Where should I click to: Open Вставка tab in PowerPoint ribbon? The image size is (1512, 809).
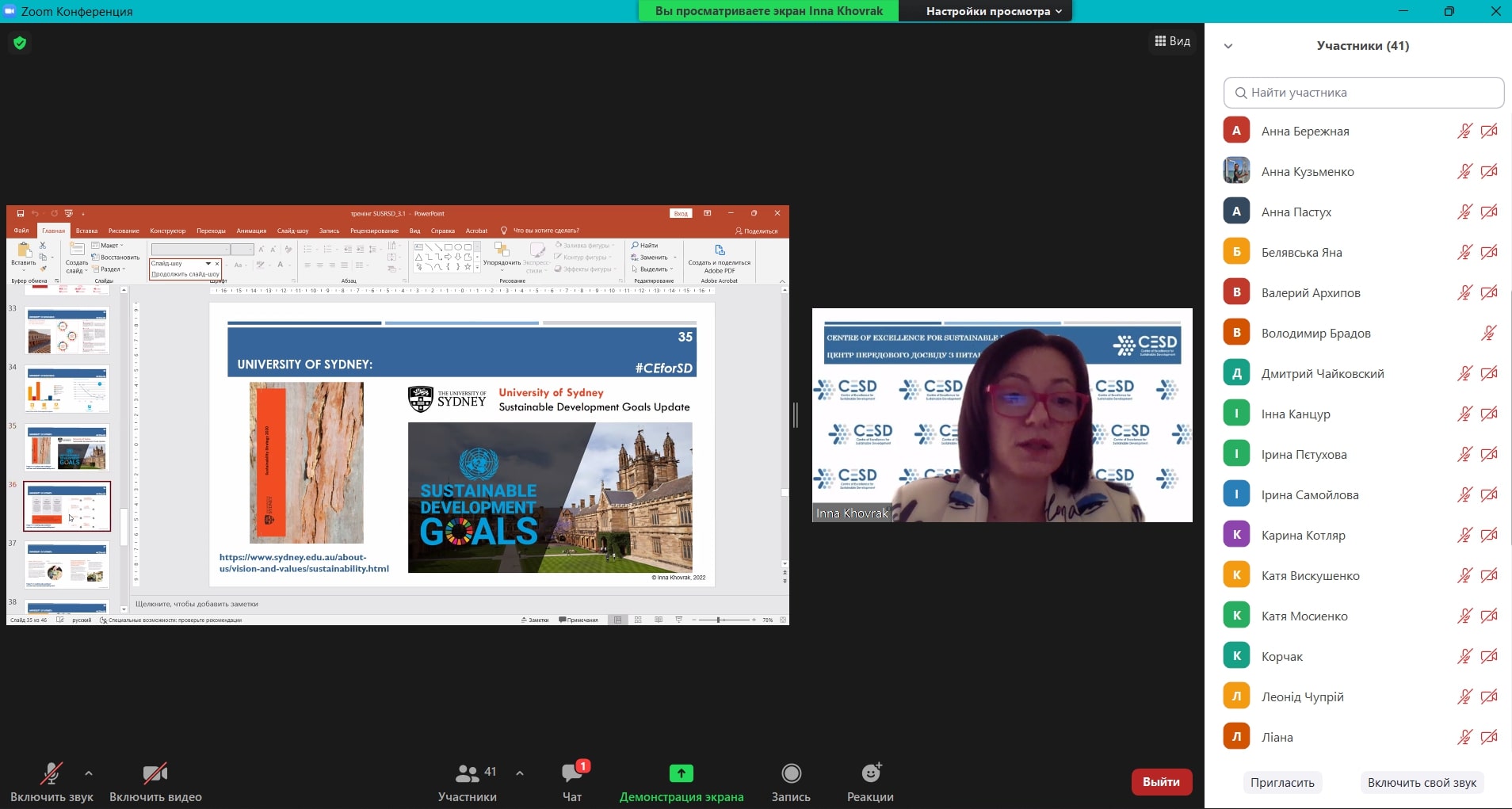coord(87,231)
